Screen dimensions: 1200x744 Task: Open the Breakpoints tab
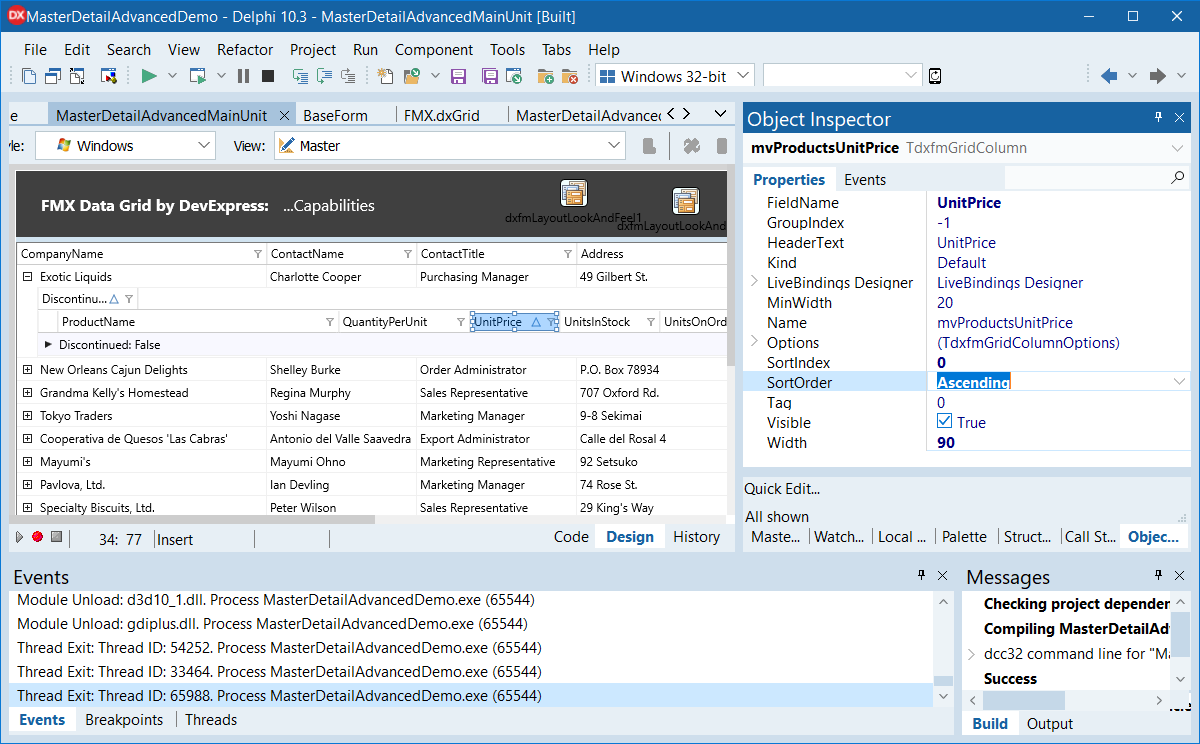coord(124,720)
